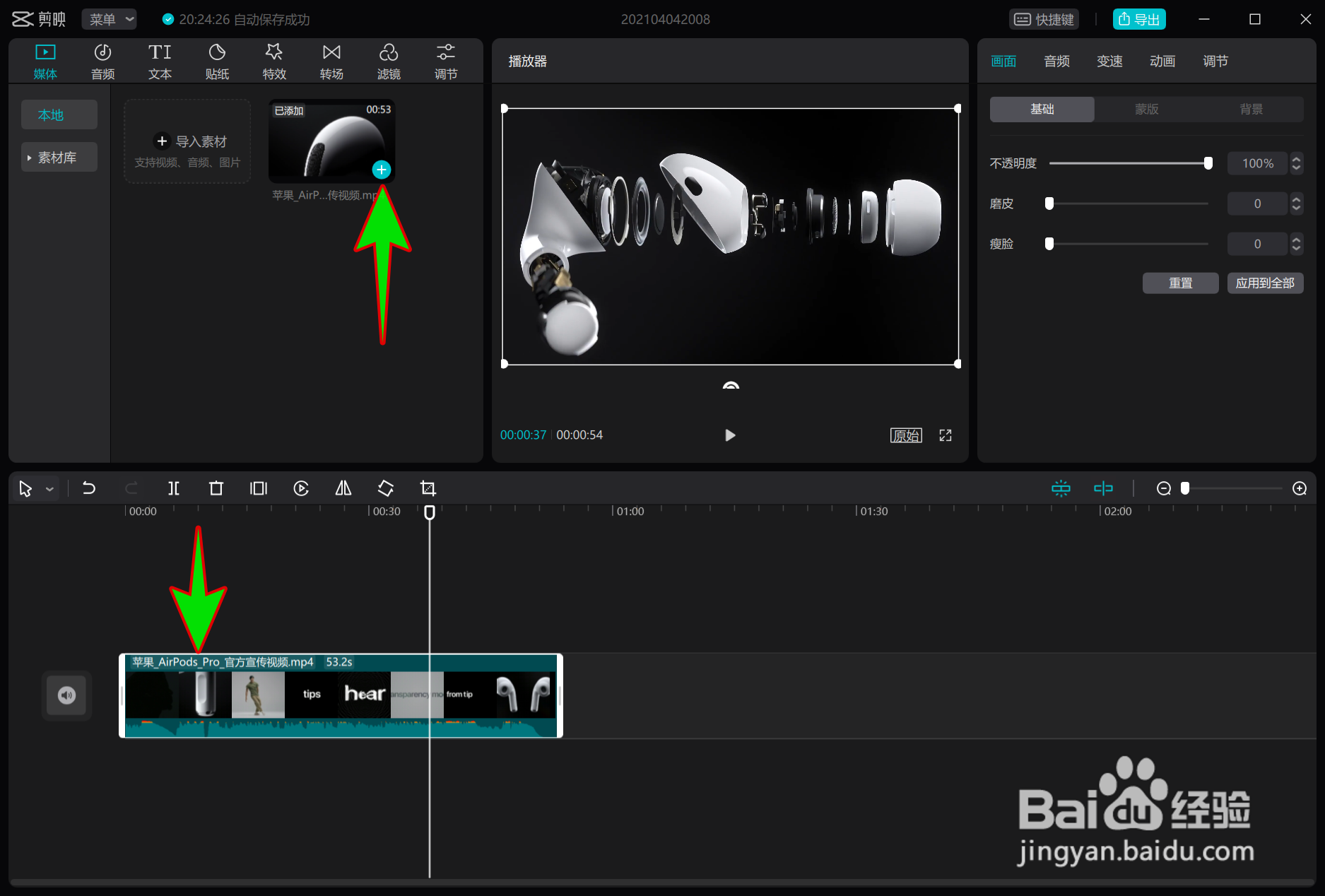
Task: Open the 调节 adjustment tab in the media toolbar
Action: [446, 61]
